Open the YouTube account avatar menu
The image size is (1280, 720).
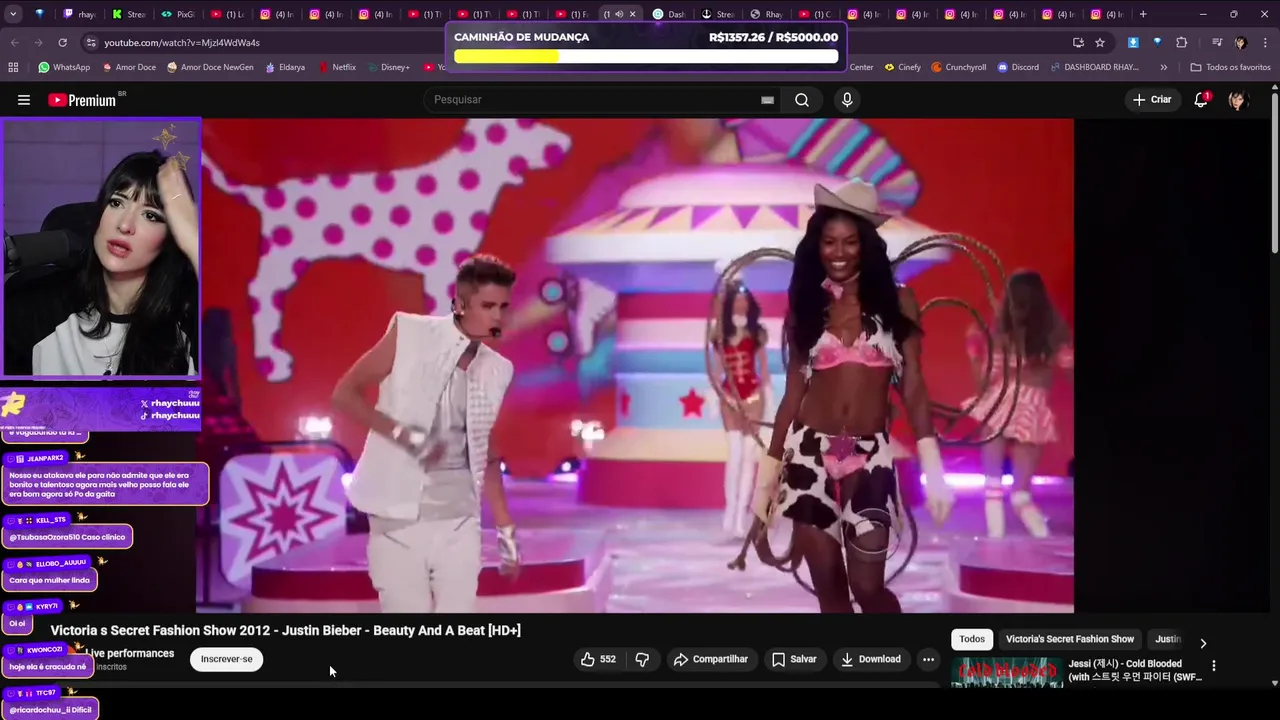tap(1237, 100)
